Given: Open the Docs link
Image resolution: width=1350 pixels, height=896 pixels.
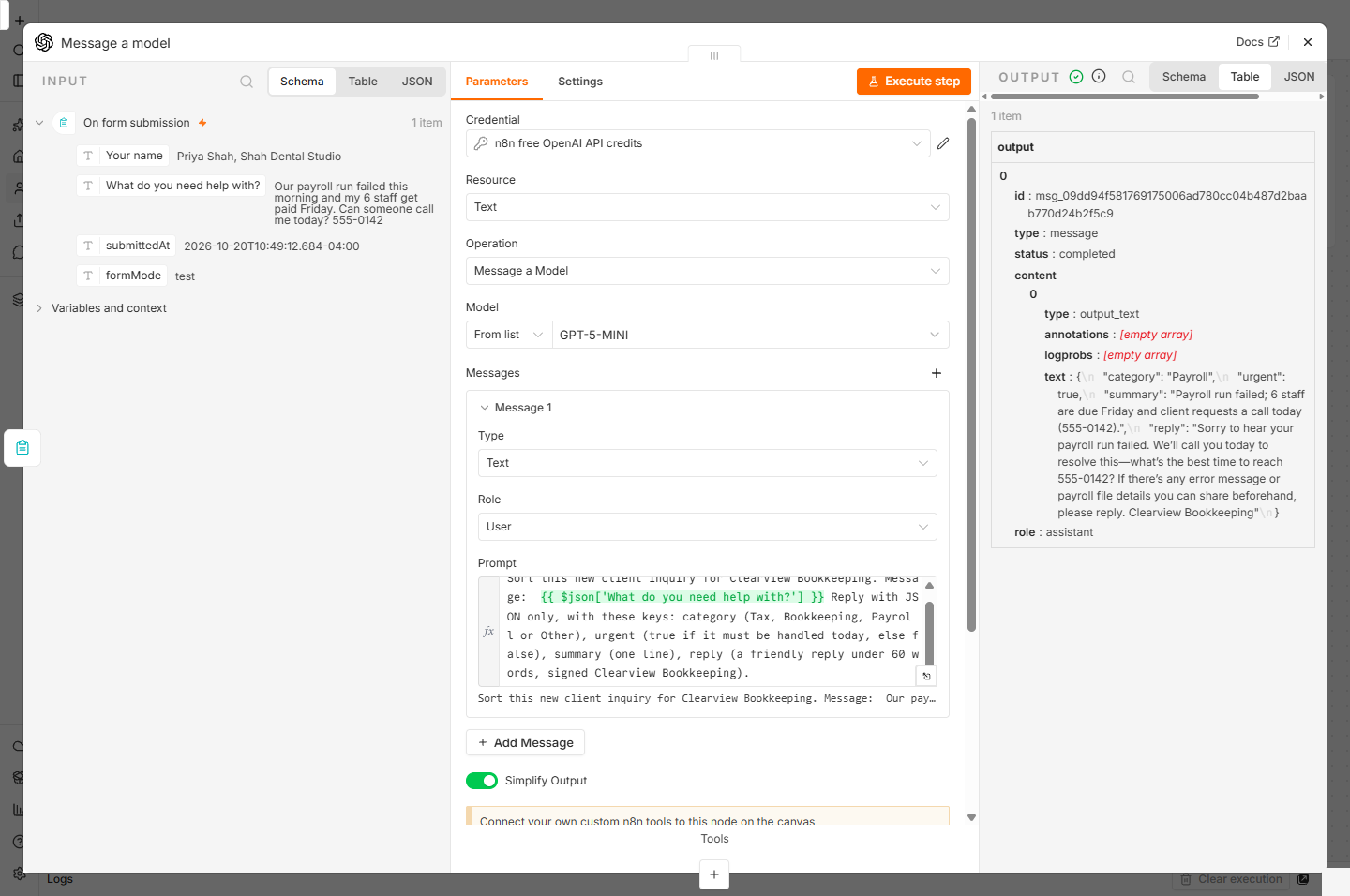Looking at the screenshot, I should coord(1257,42).
